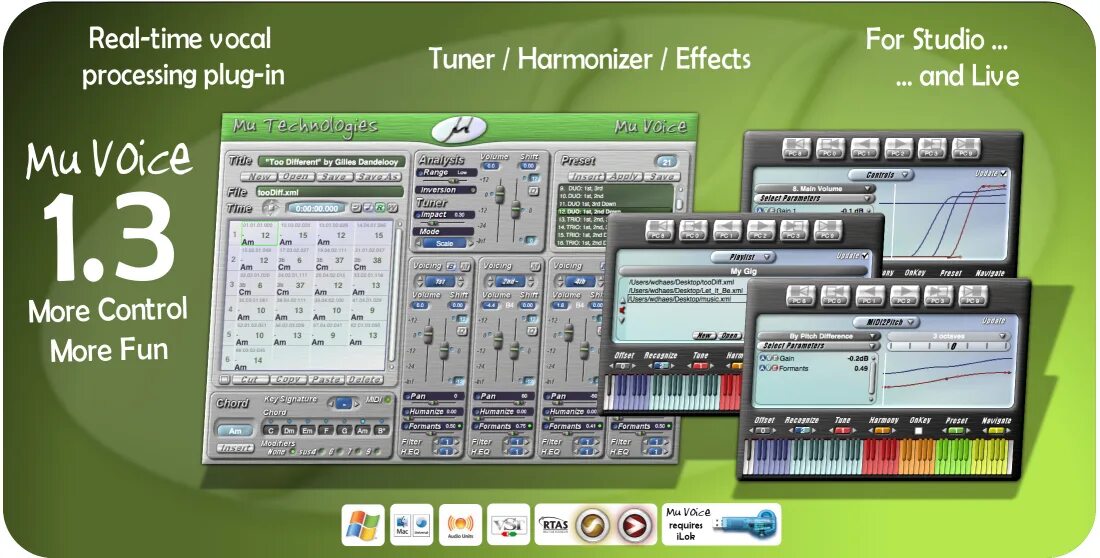Screen dimensions: 1100x558
Task: Click PC 2 button in Playlist panel
Action: [761, 230]
